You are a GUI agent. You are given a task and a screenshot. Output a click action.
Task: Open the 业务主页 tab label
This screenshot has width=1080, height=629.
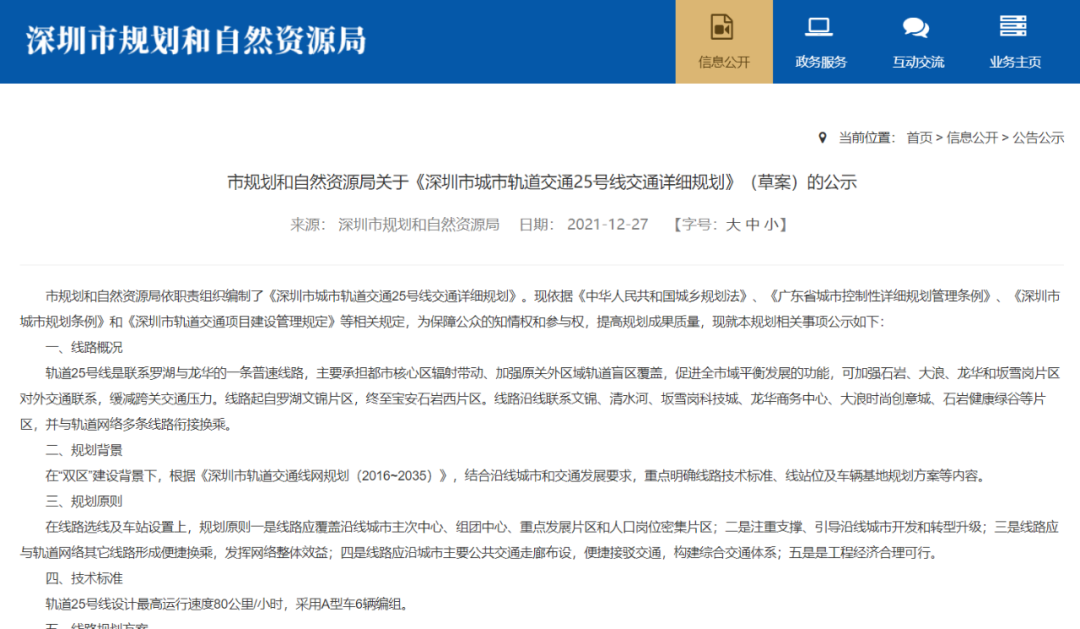tap(1015, 62)
